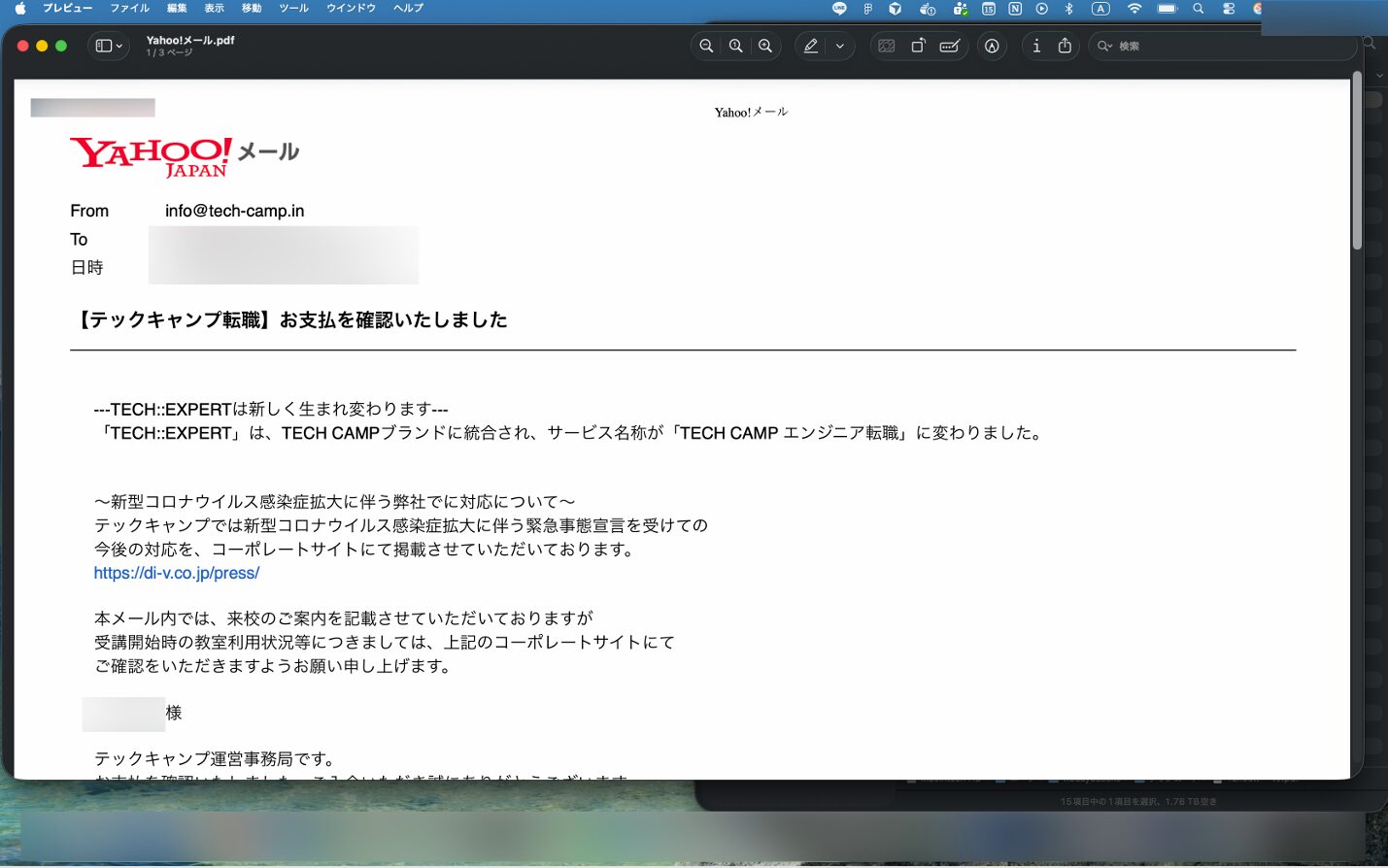Viewport: 1388px width, 868px height.
Task: Toggle Bluetooth from the menu bar icon
Action: coord(1069,9)
